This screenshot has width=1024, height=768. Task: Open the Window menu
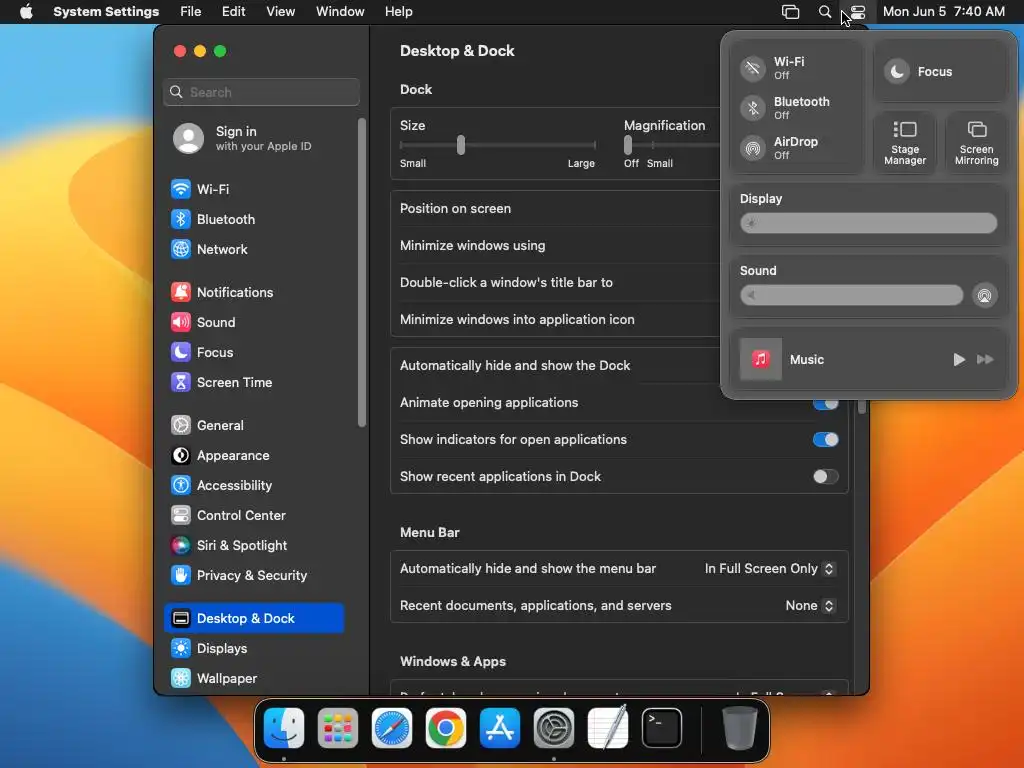(340, 12)
